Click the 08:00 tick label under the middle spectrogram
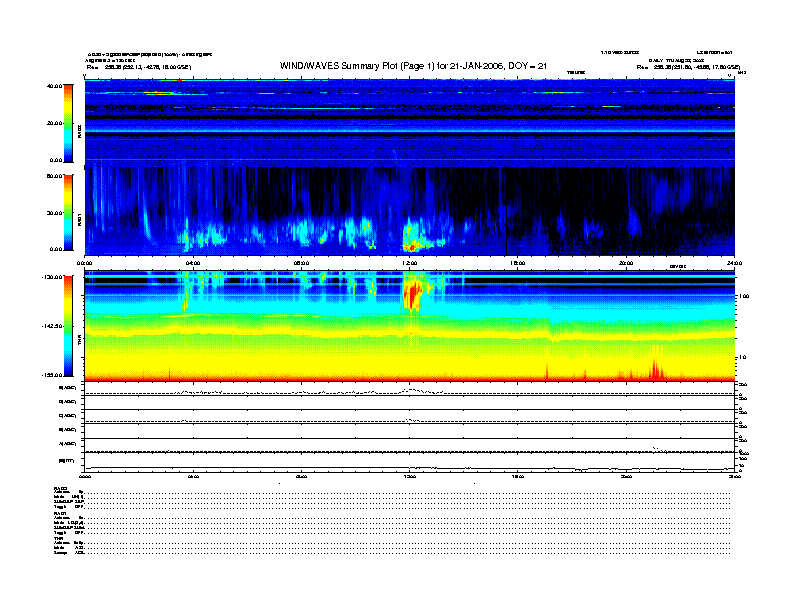This screenshot has width=792, height=612. click(x=301, y=263)
